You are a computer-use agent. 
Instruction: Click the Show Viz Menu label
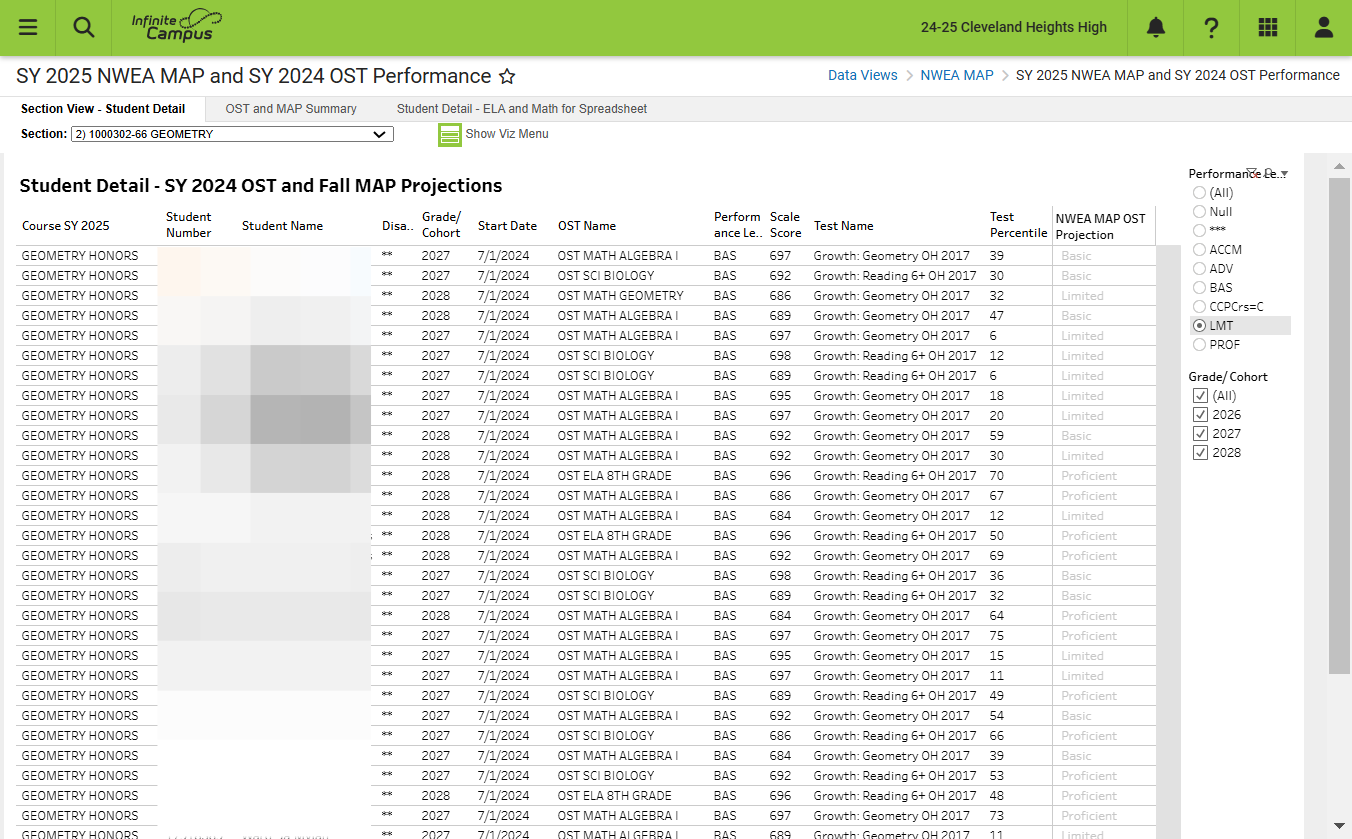(x=507, y=134)
